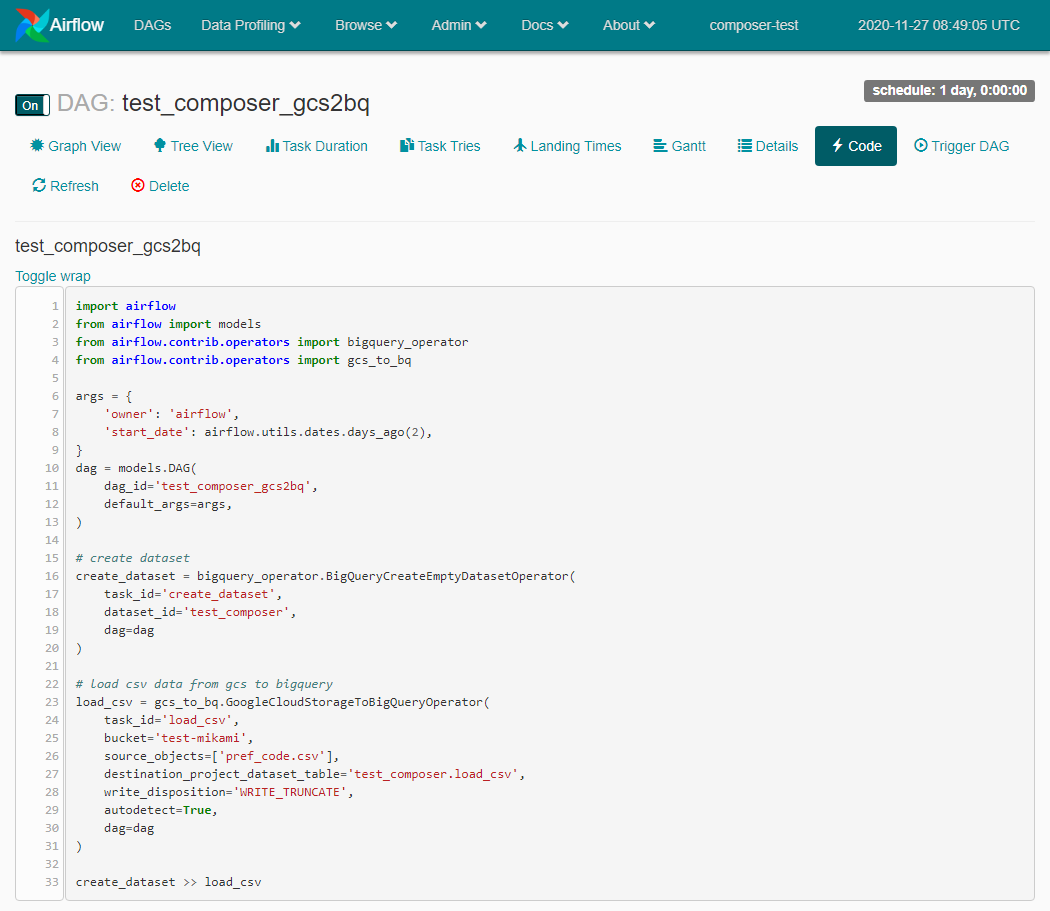Viewport: 1050px width, 911px height.
Task: Turn off the DAG with the On toggle
Action: (29, 104)
